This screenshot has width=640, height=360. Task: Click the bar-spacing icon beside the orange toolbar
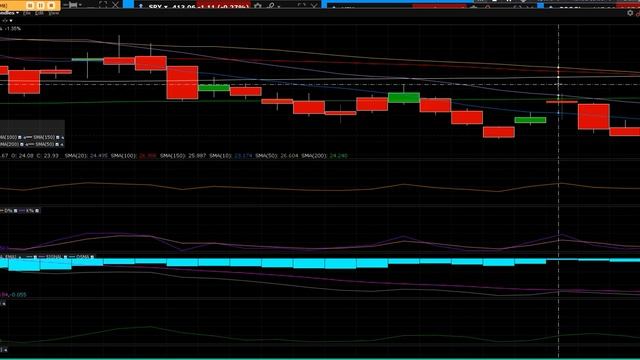72,5
